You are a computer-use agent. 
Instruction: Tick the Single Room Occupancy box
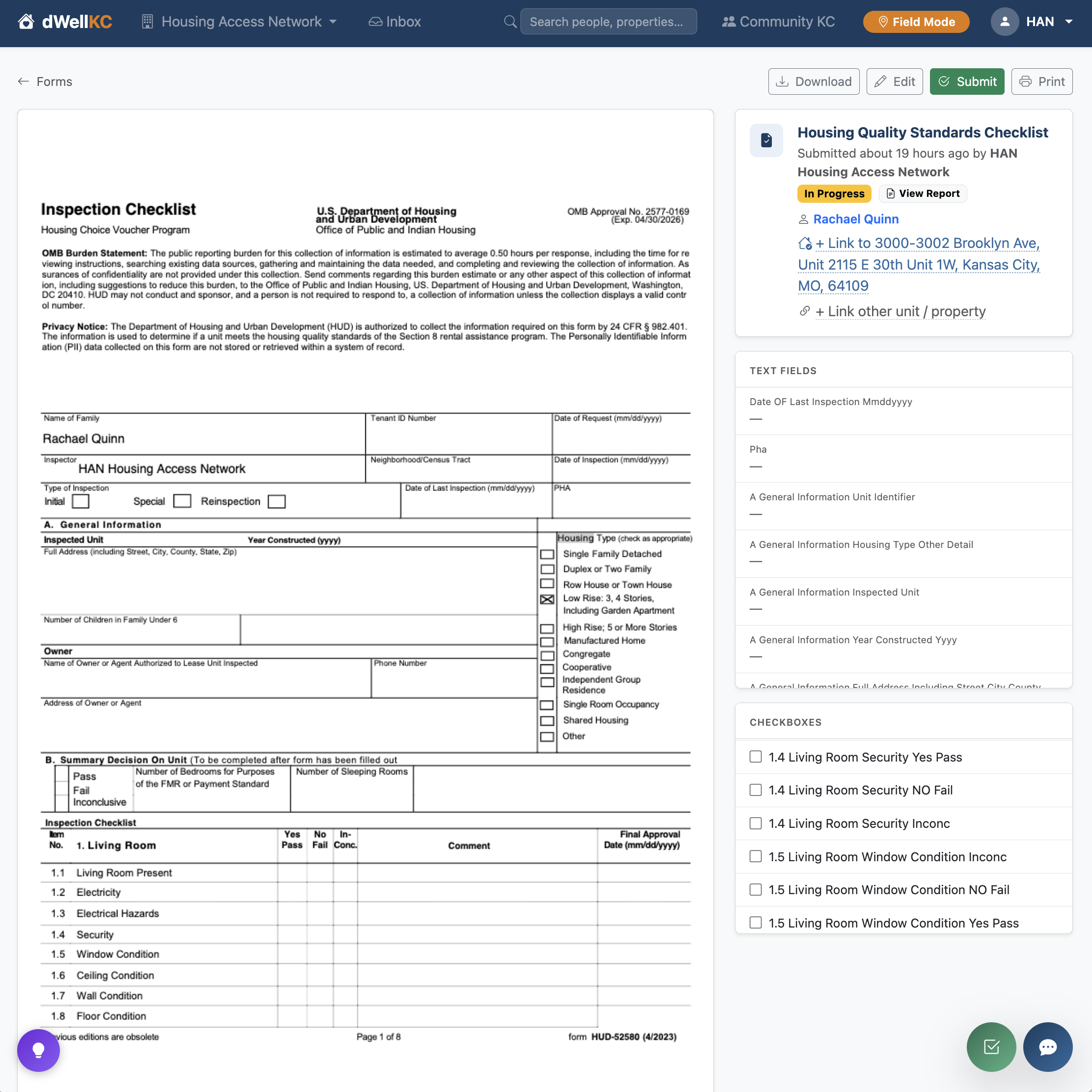click(x=547, y=705)
